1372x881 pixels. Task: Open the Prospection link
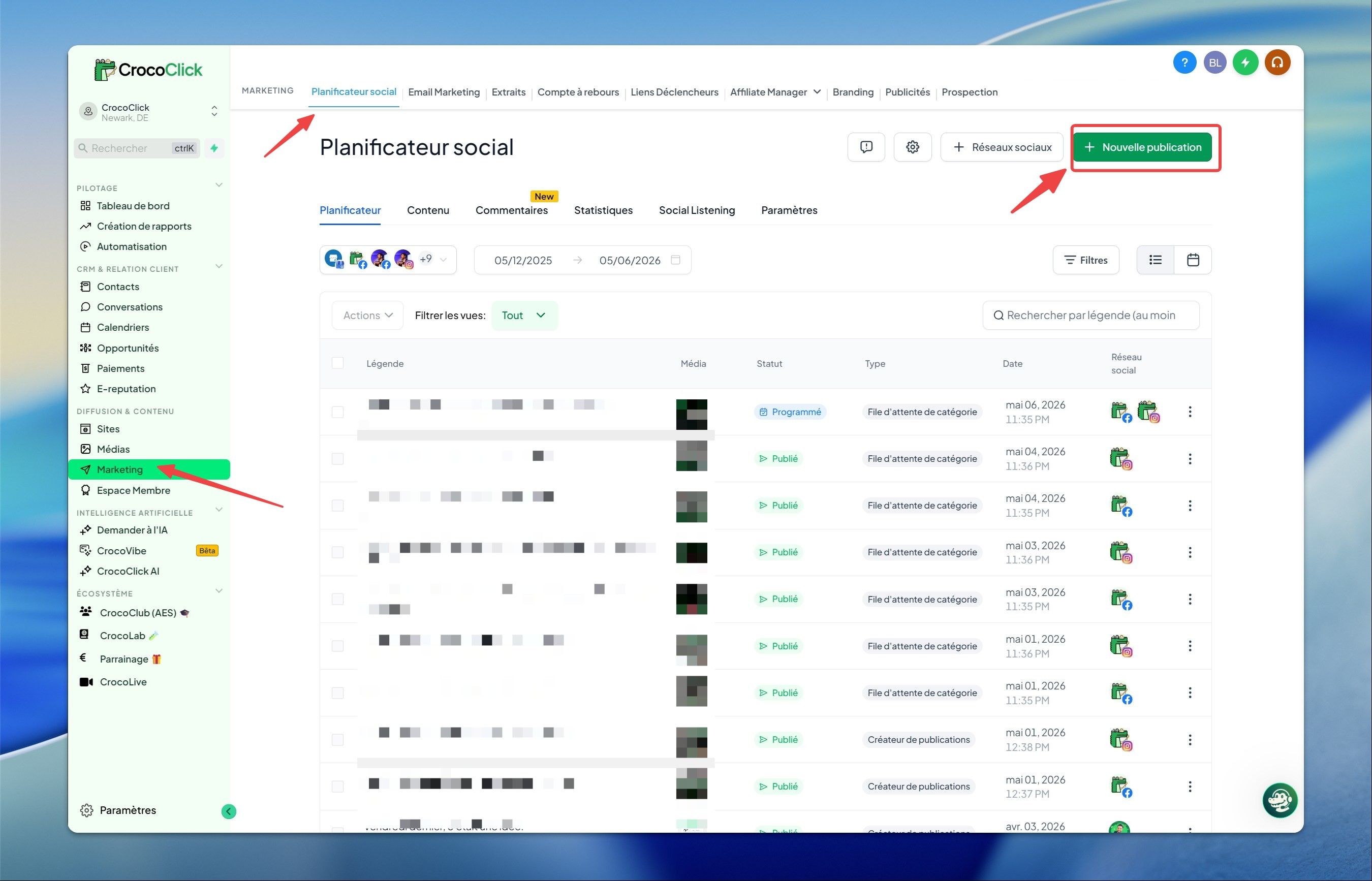[969, 92]
